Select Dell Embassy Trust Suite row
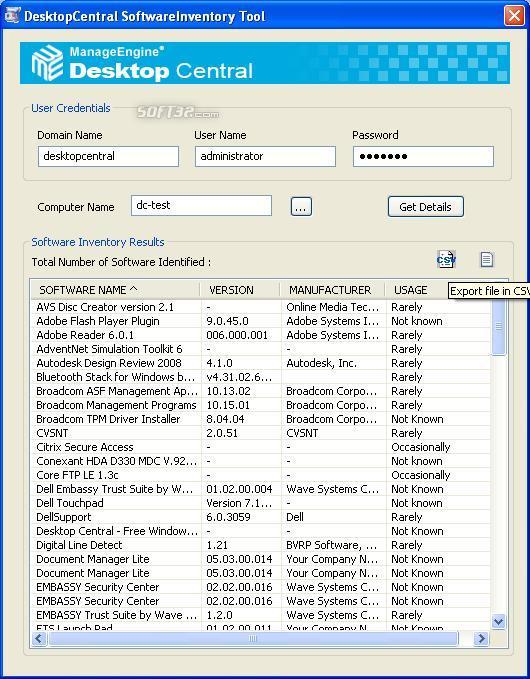530x679 pixels. [x=261, y=489]
